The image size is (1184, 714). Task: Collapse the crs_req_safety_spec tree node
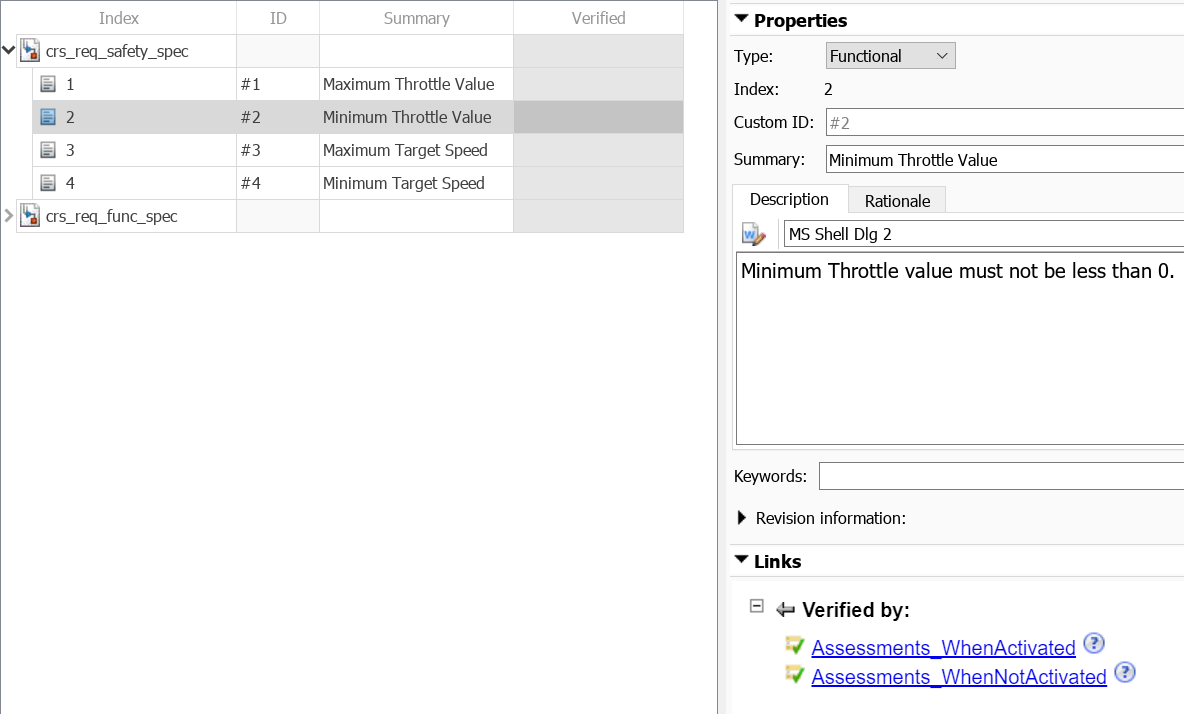pos(8,50)
